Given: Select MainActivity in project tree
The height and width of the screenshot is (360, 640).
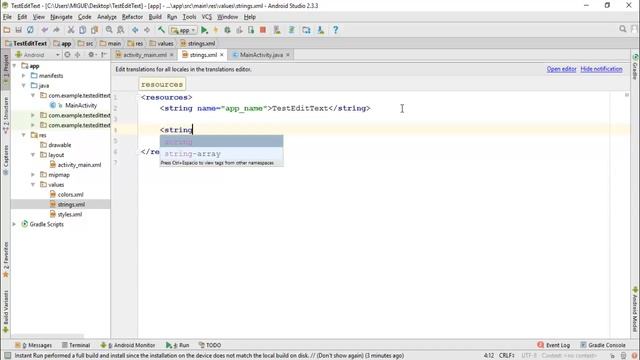Looking at the screenshot, I should (x=81, y=105).
